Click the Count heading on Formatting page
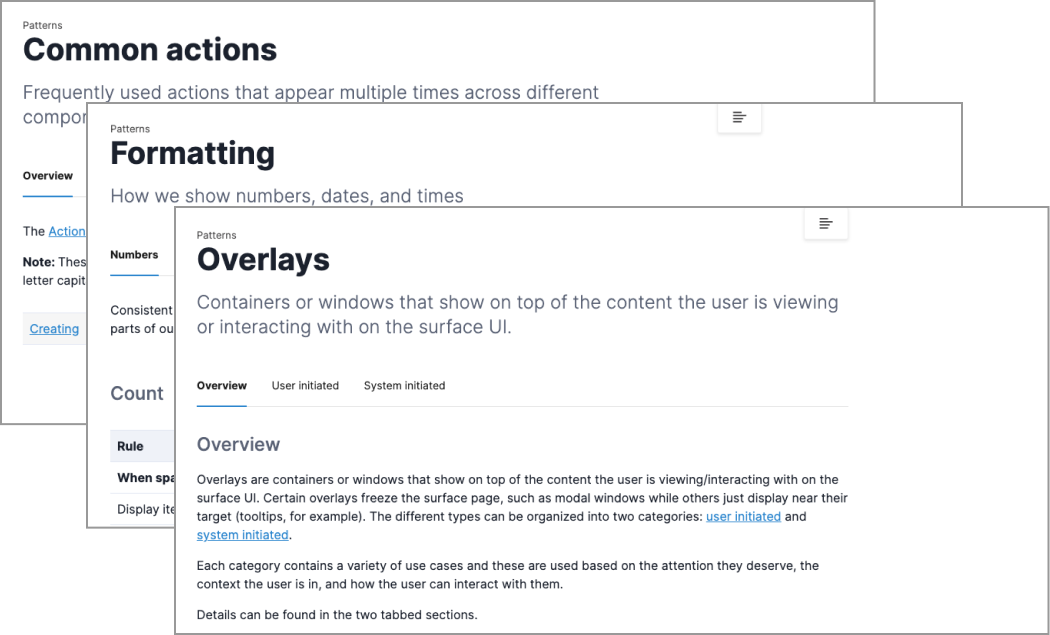Image resolution: width=1050 pixels, height=635 pixels. (137, 393)
